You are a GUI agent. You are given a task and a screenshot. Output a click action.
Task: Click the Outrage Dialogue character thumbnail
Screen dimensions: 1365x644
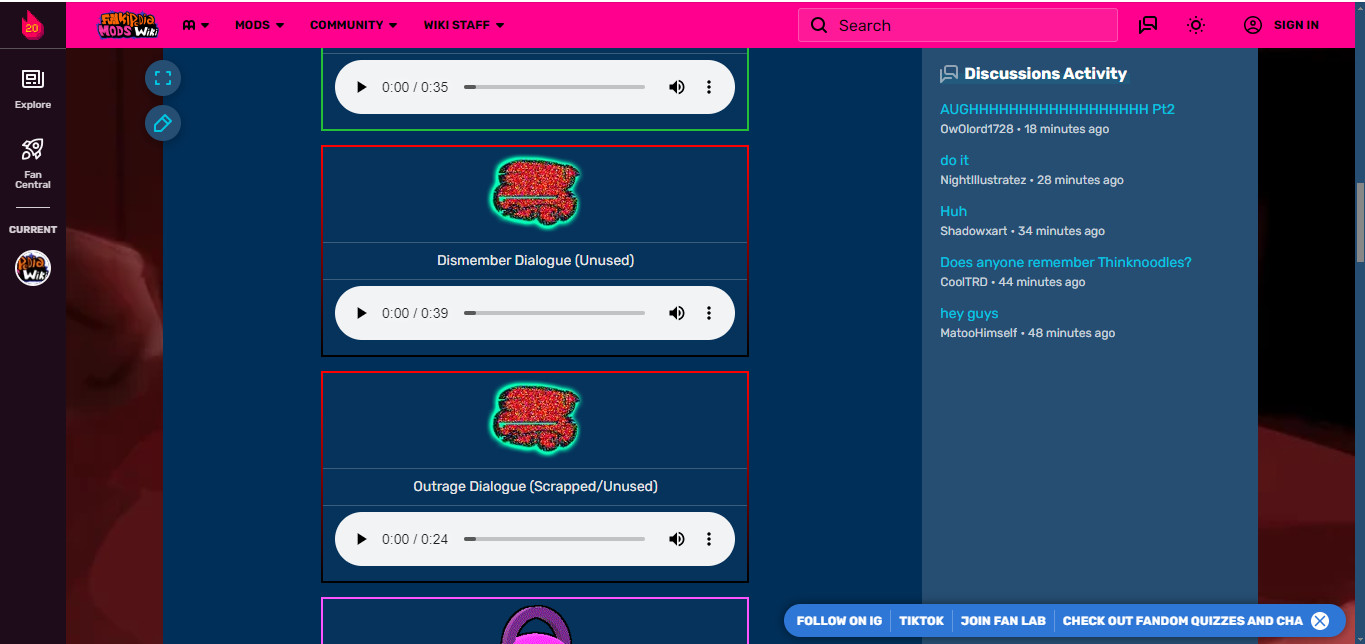tap(535, 420)
